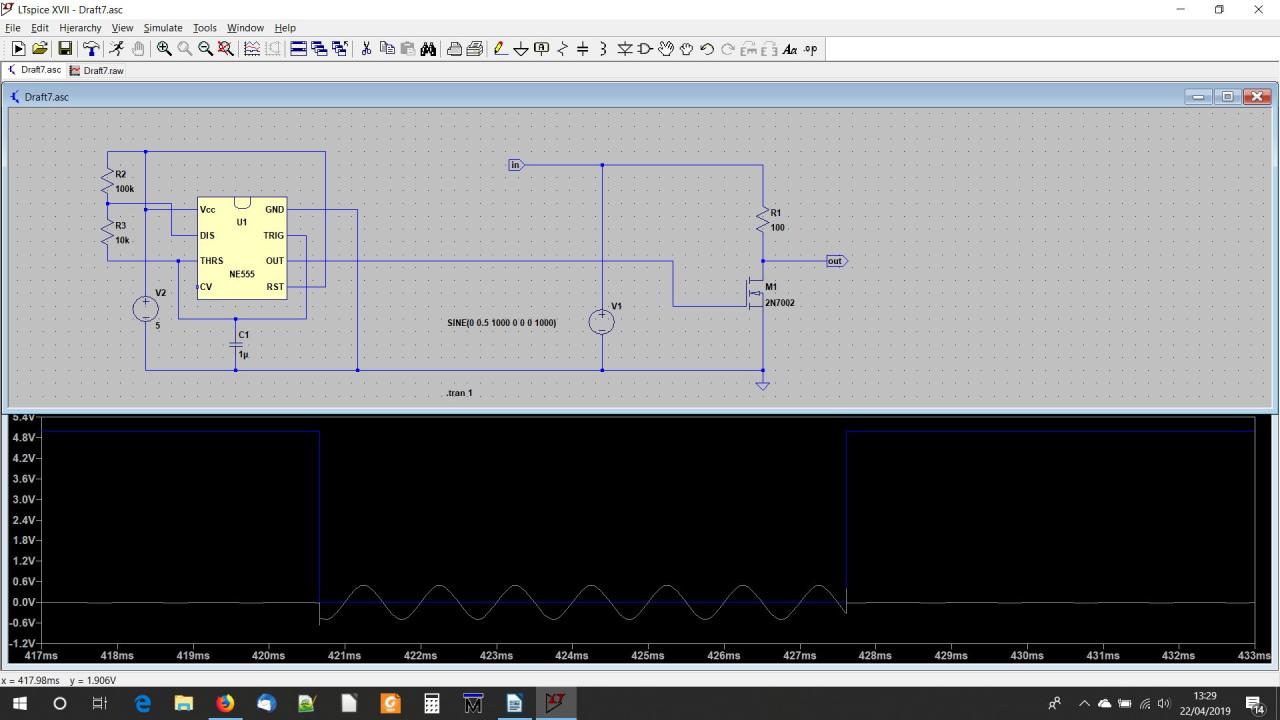Open the Simulate menu
1280x720 pixels.
[x=162, y=28]
